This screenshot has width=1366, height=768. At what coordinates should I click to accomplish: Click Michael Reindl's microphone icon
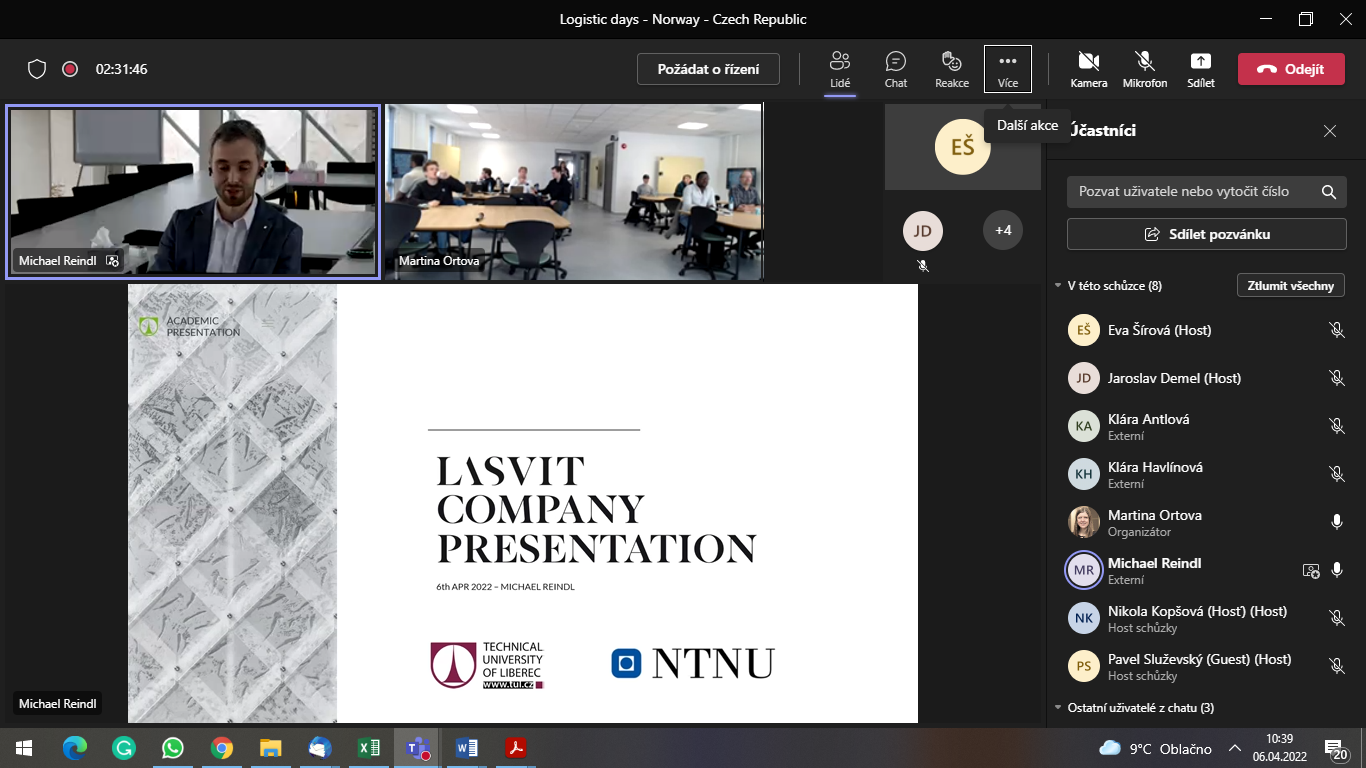[x=1337, y=570]
